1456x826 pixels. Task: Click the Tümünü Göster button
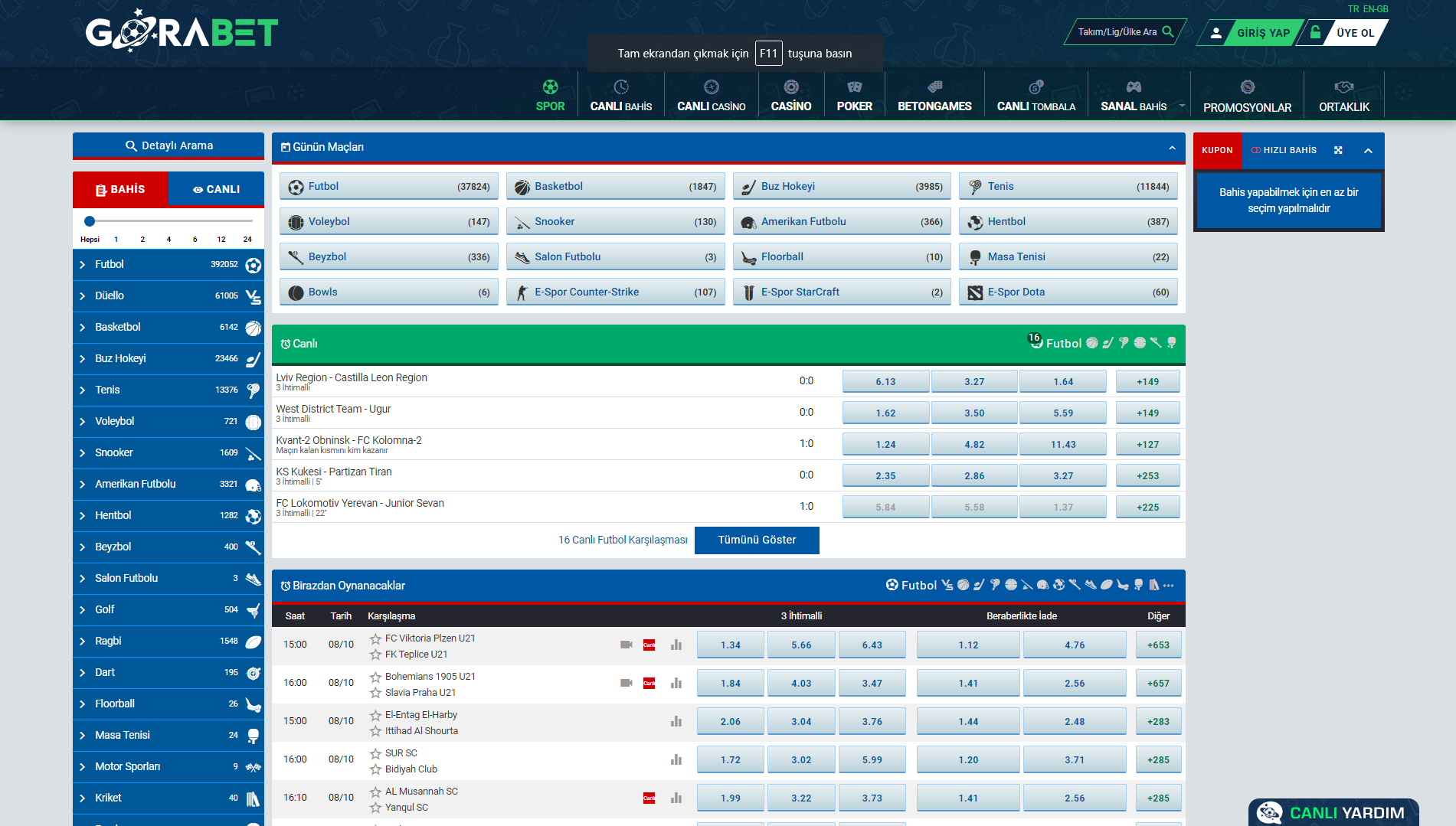tap(757, 540)
